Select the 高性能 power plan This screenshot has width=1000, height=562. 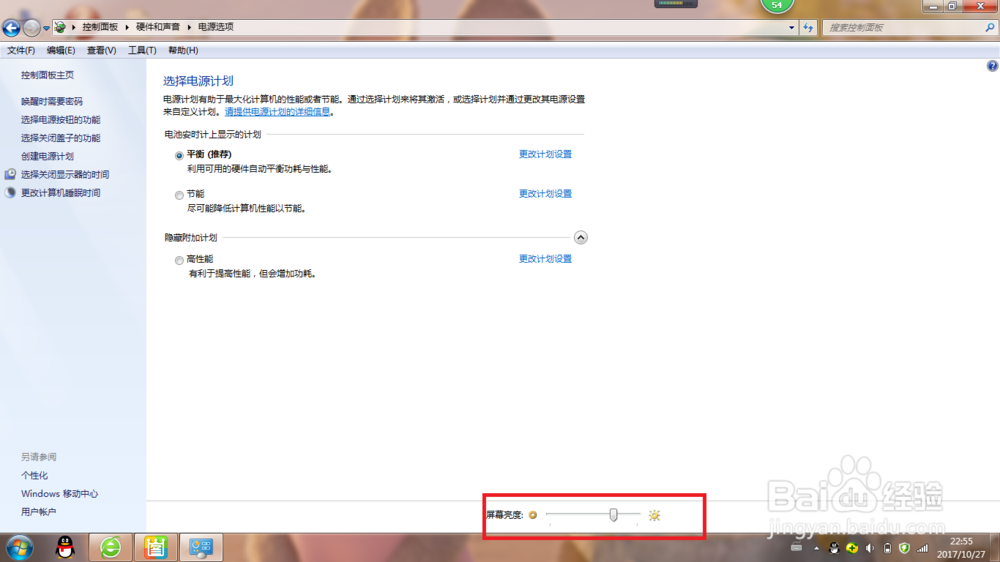179,260
